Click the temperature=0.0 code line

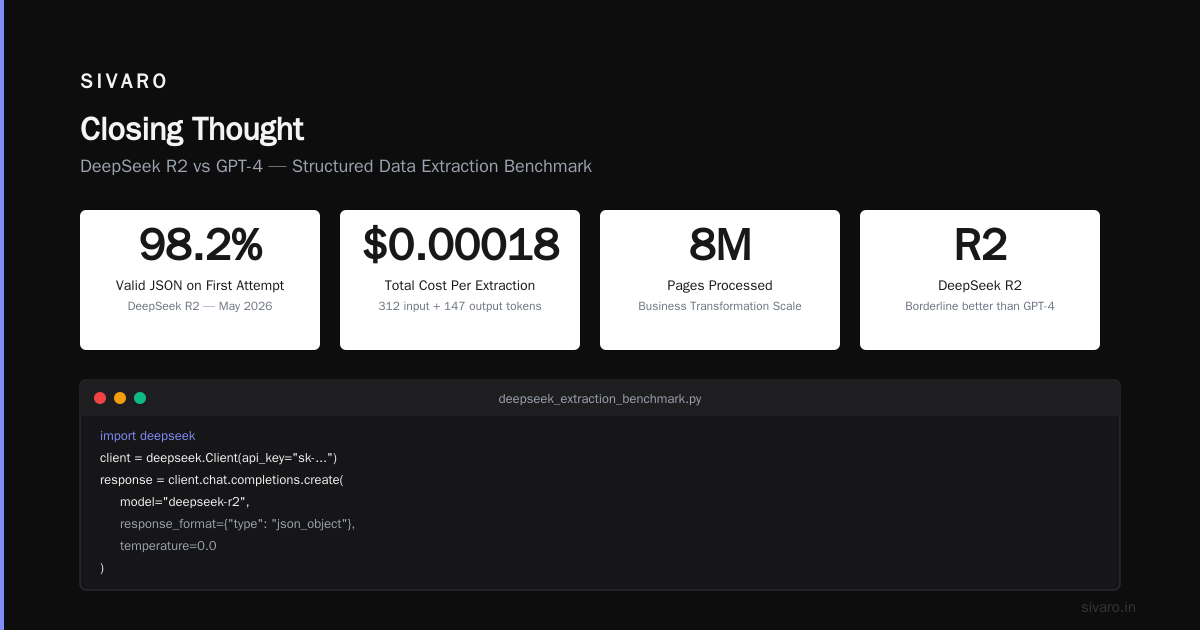click(168, 546)
